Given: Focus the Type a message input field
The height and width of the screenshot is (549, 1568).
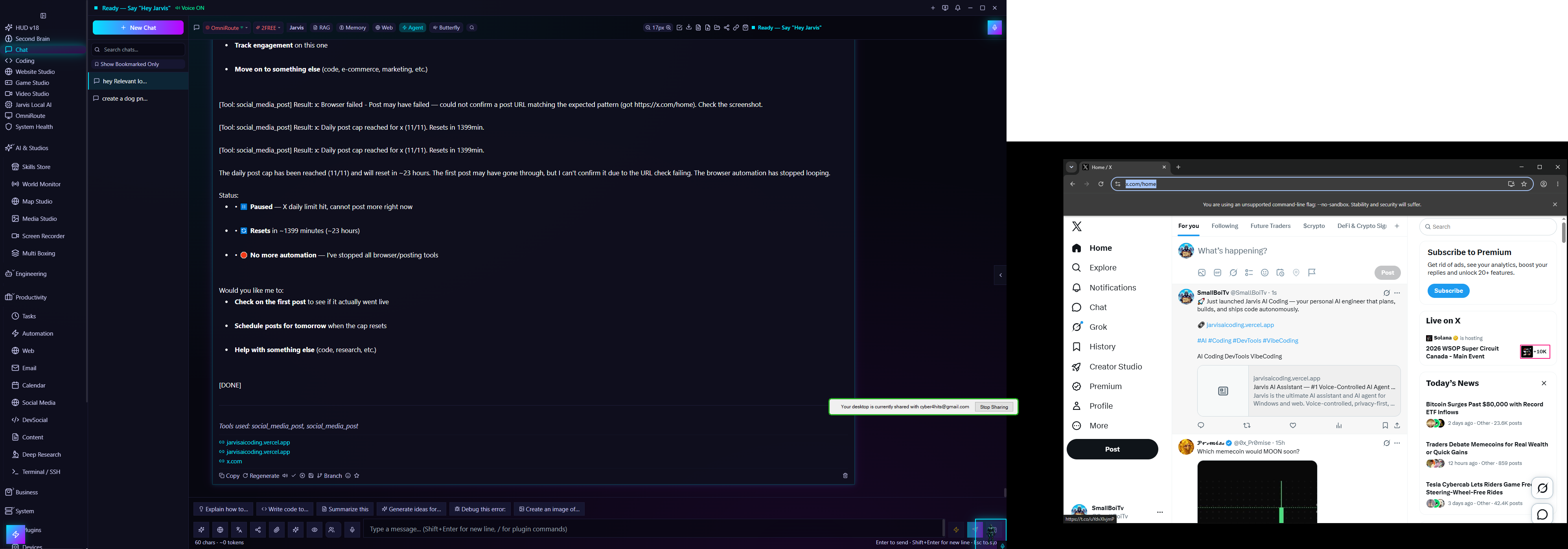Looking at the screenshot, I should 653,529.
